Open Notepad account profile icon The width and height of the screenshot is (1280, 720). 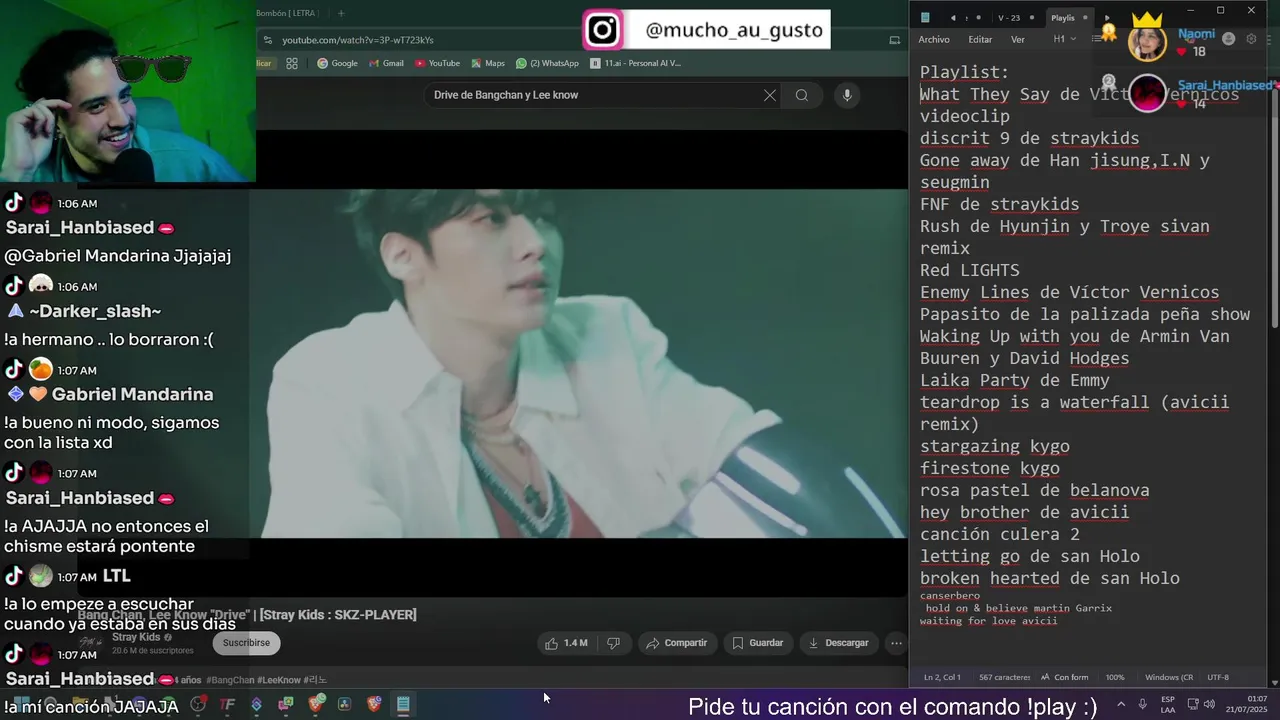[1228, 39]
